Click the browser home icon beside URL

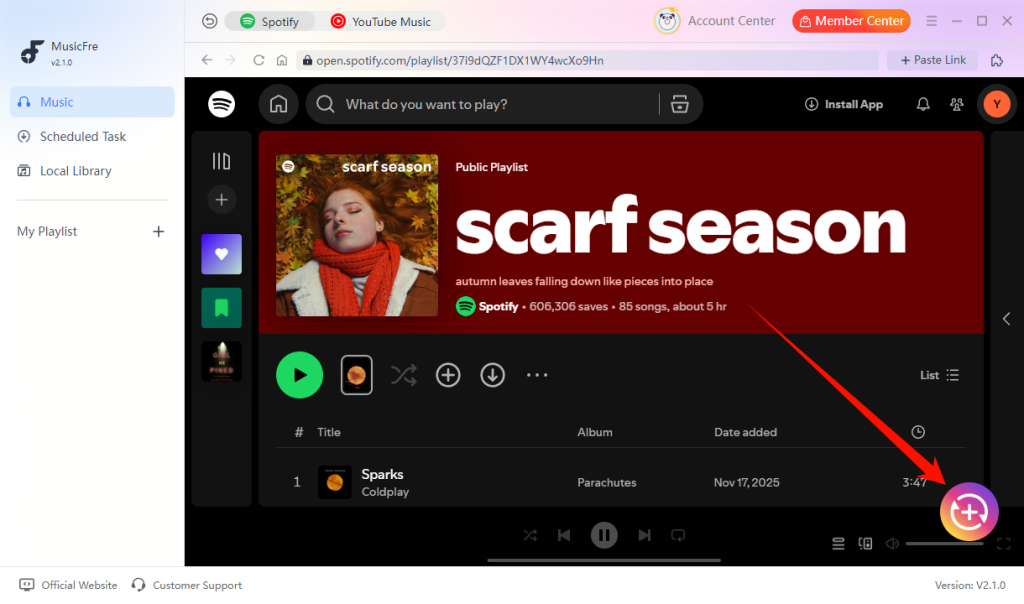tap(282, 60)
